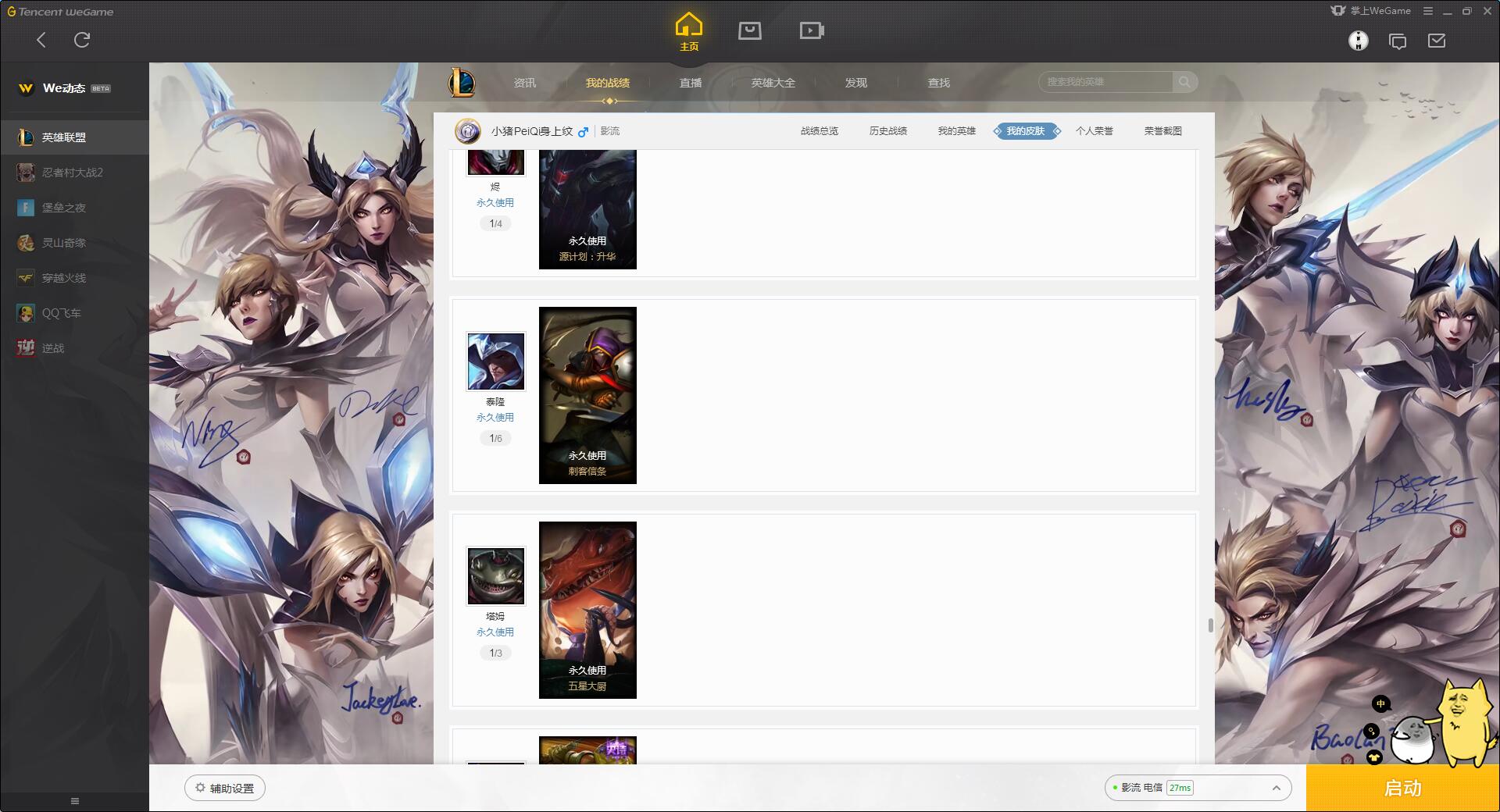Open 掌上WeGame link
1500x812 pixels.
1371,11
